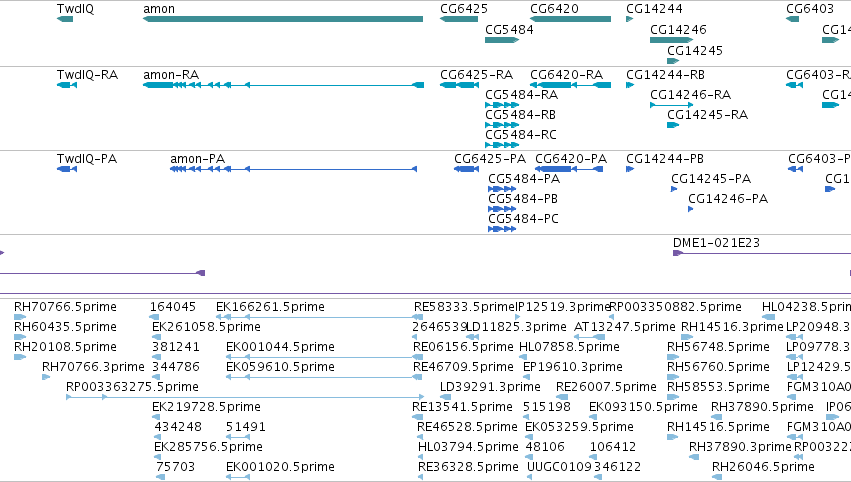Click the RE46709.5prime label

click(463, 367)
